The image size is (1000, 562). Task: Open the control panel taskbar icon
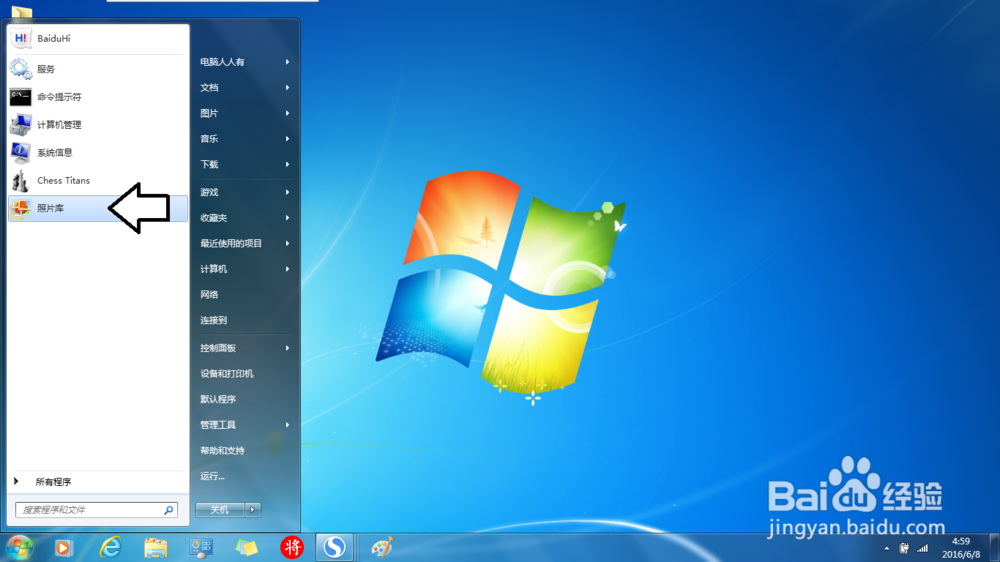tap(201, 547)
